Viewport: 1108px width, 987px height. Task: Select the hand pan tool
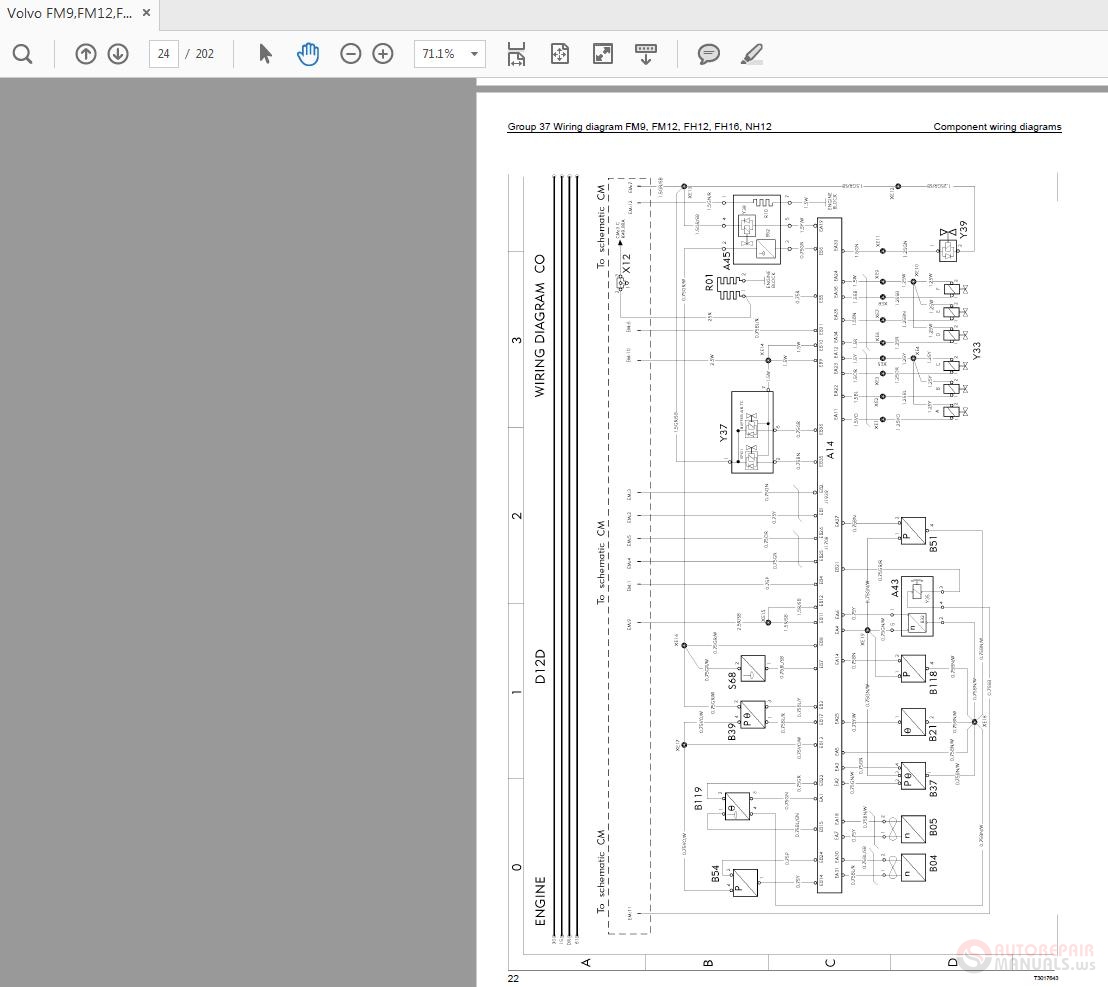[x=308, y=54]
